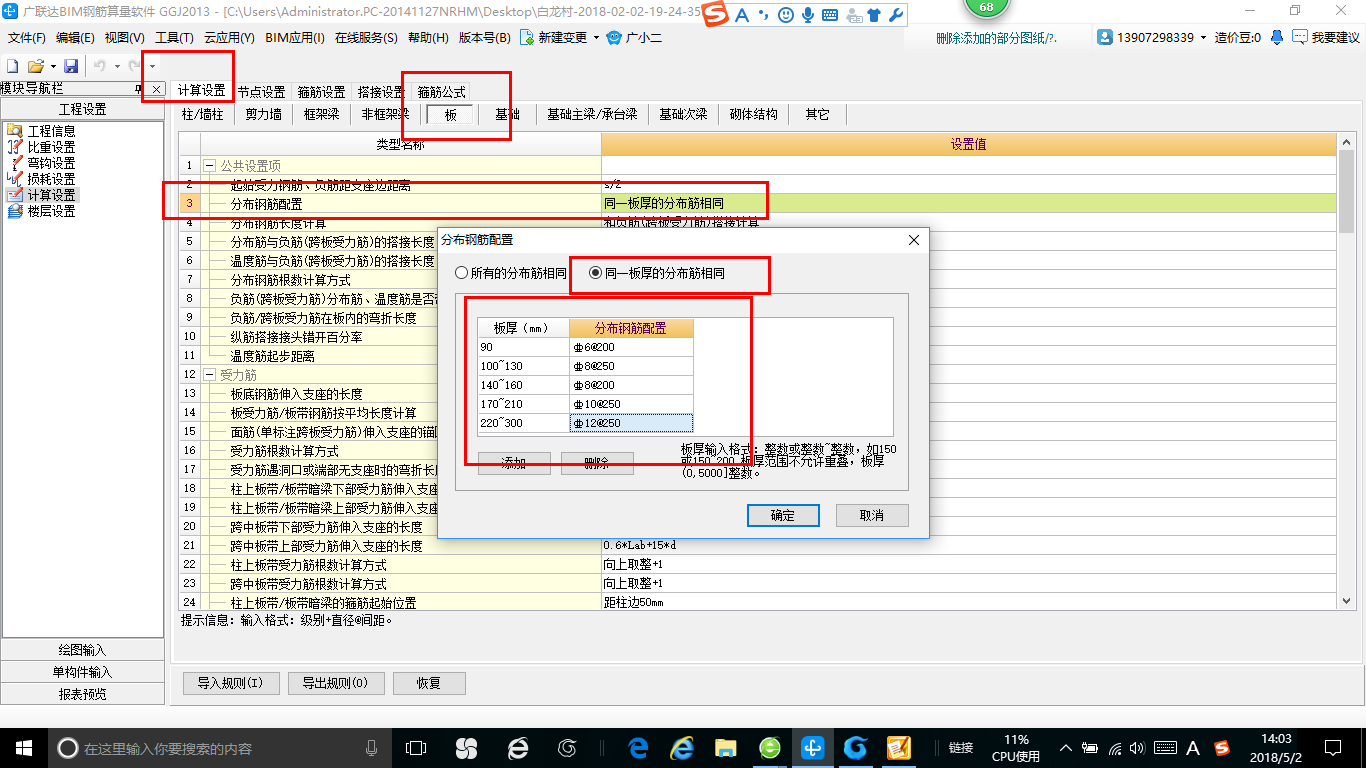Click the Open folder icon in toolbar

tap(35, 66)
